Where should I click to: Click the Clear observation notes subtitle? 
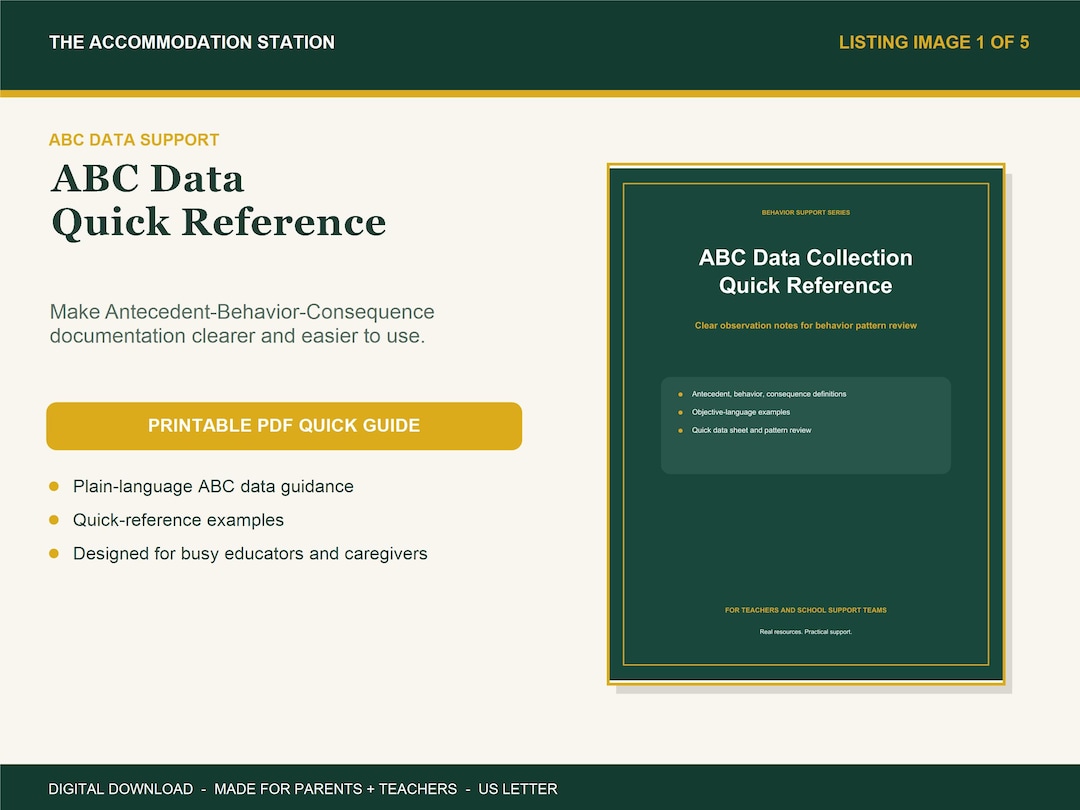(x=806, y=325)
